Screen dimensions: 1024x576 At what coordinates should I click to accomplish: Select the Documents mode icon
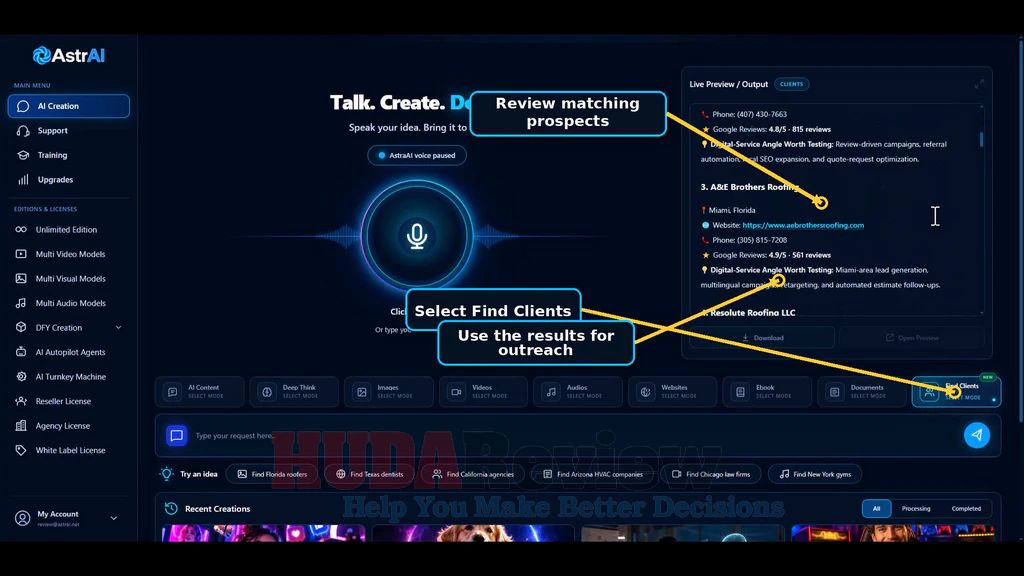point(835,392)
